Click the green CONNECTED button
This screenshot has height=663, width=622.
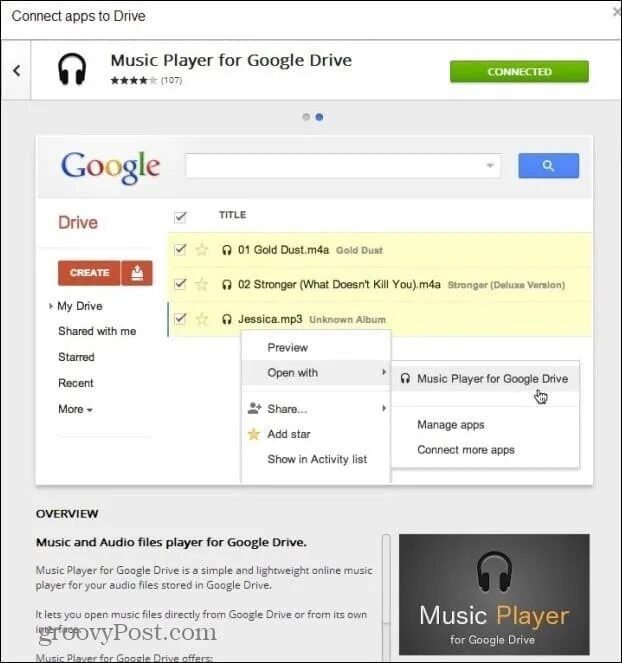pyautogui.click(x=519, y=72)
